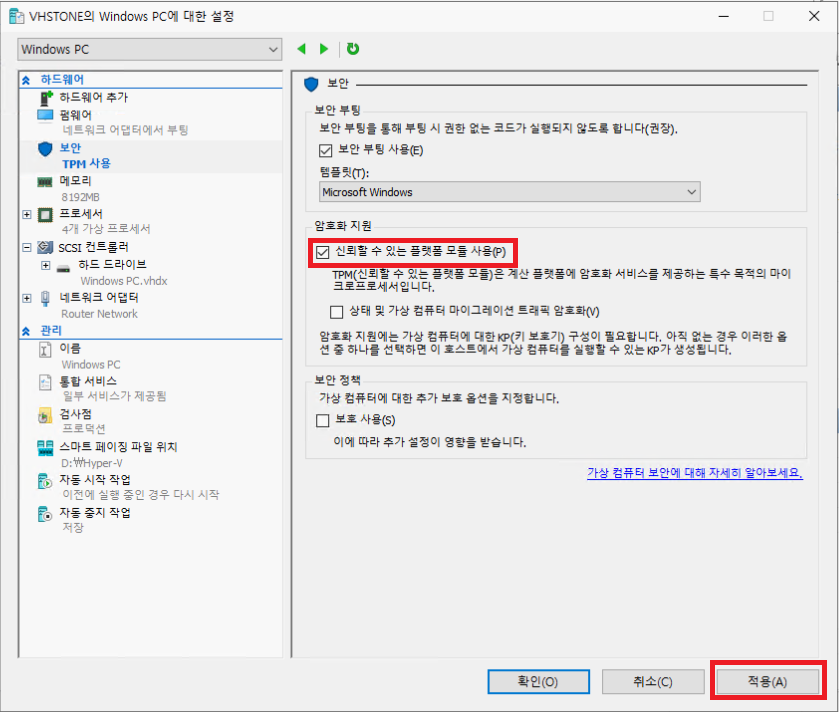The width and height of the screenshot is (839, 712).
Task: Toggle 신뢰할 수 있는 플랫폼 모듈 사용 checkbox
Action: coord(323,252)
